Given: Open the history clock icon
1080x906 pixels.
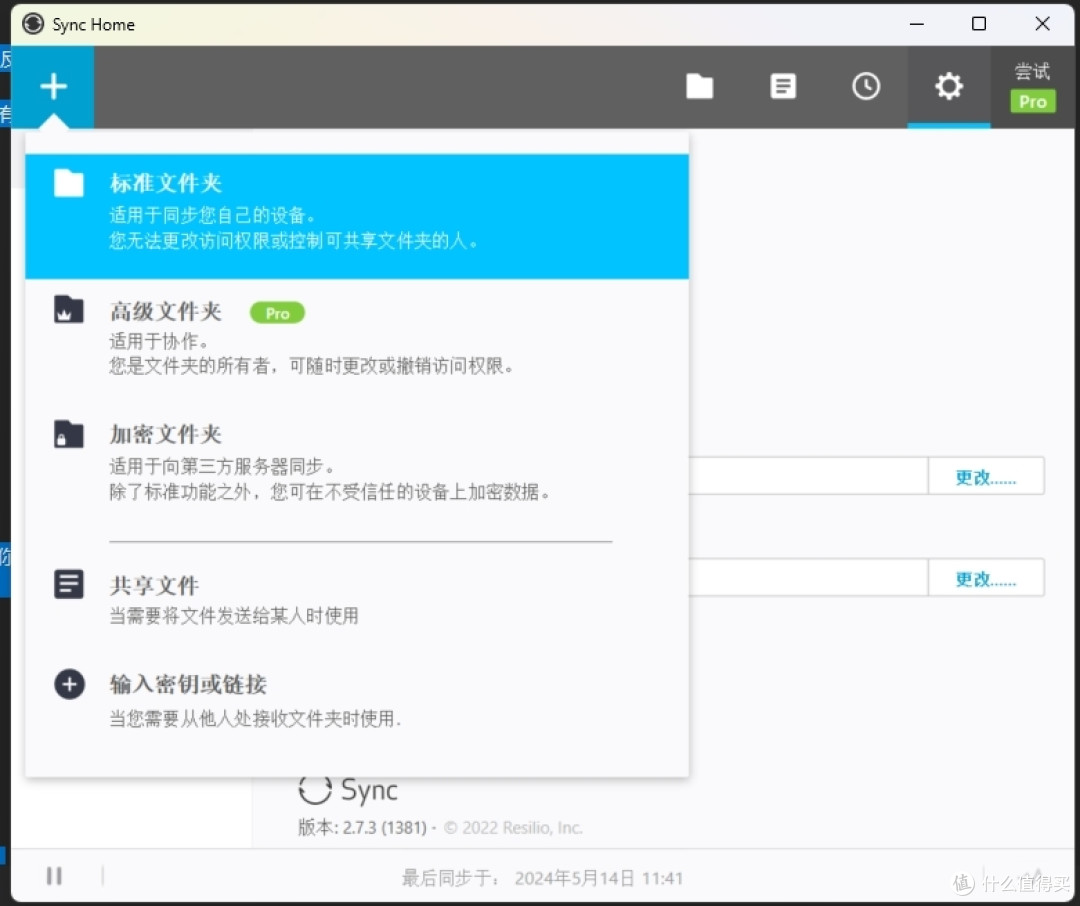Looking at the screenshot, I should (866, 87).
